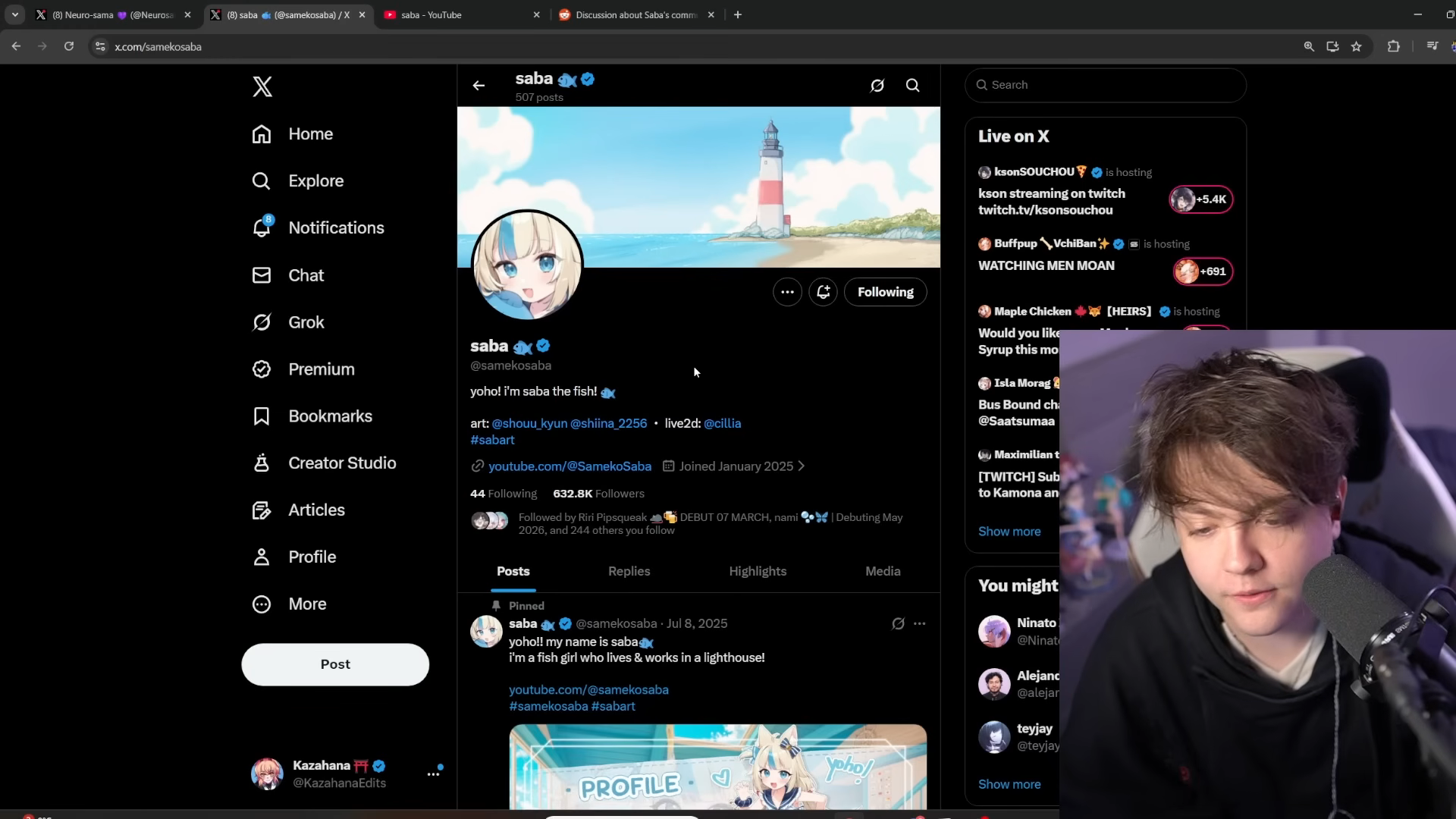
Task: Switch to the Media tab
Action: coord(883,571)
